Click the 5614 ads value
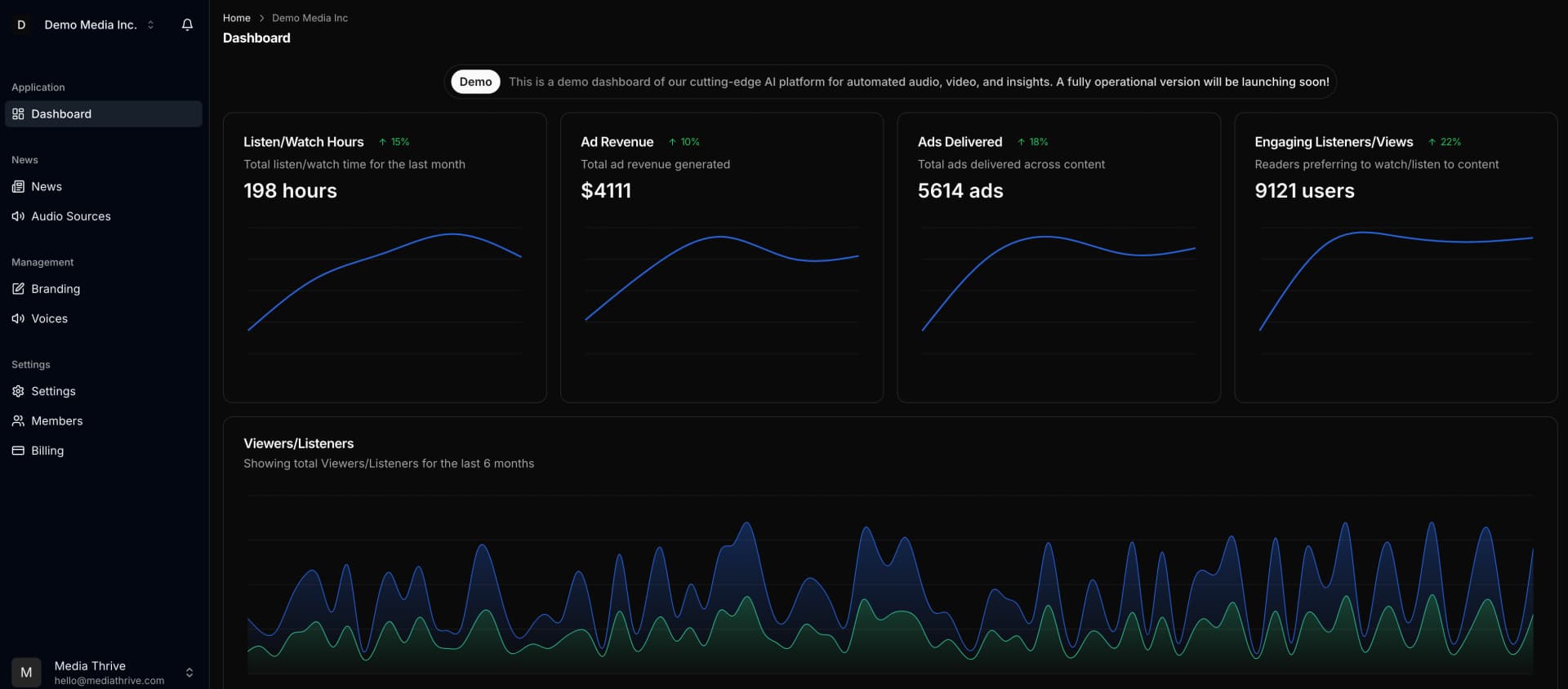The image size is (1568, 689). (960, 191)
